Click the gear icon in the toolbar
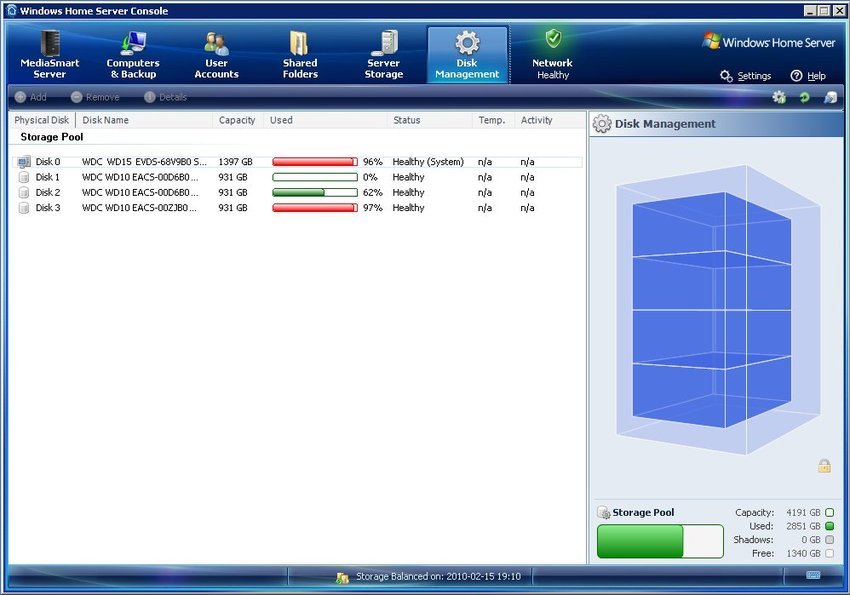The height and width of the screenshot is (595, 850). pyautogui.click(x=779, y=97)
